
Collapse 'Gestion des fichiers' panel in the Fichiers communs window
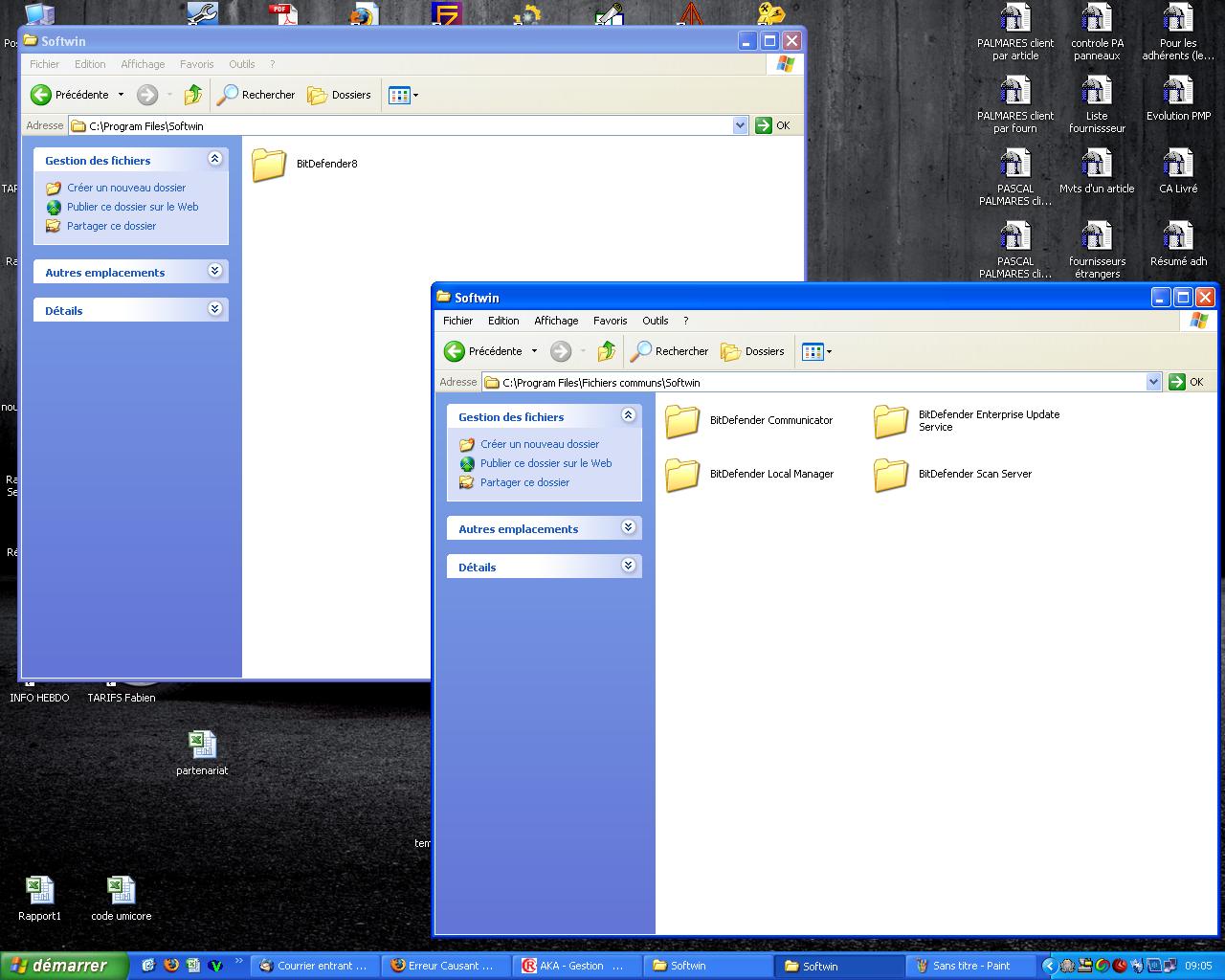point(628,415)
